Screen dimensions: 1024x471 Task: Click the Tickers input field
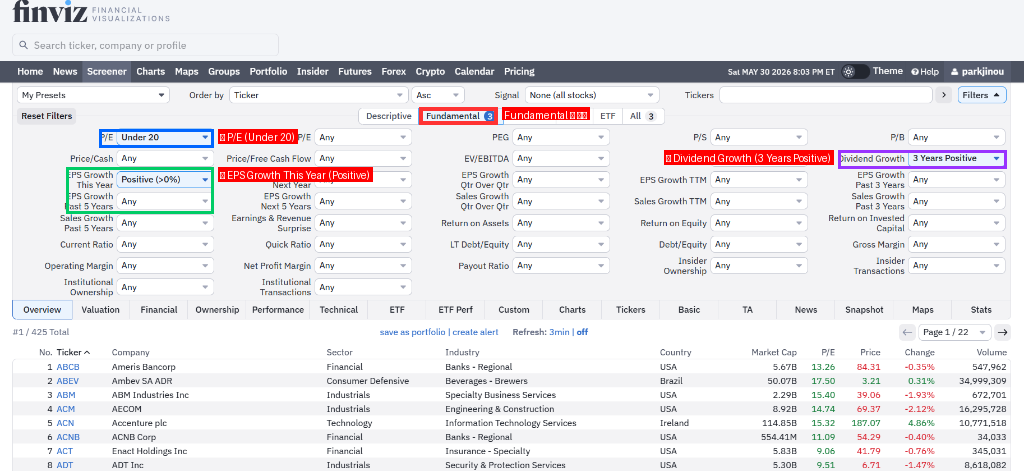pyautogui.click(x=825, y=95)
